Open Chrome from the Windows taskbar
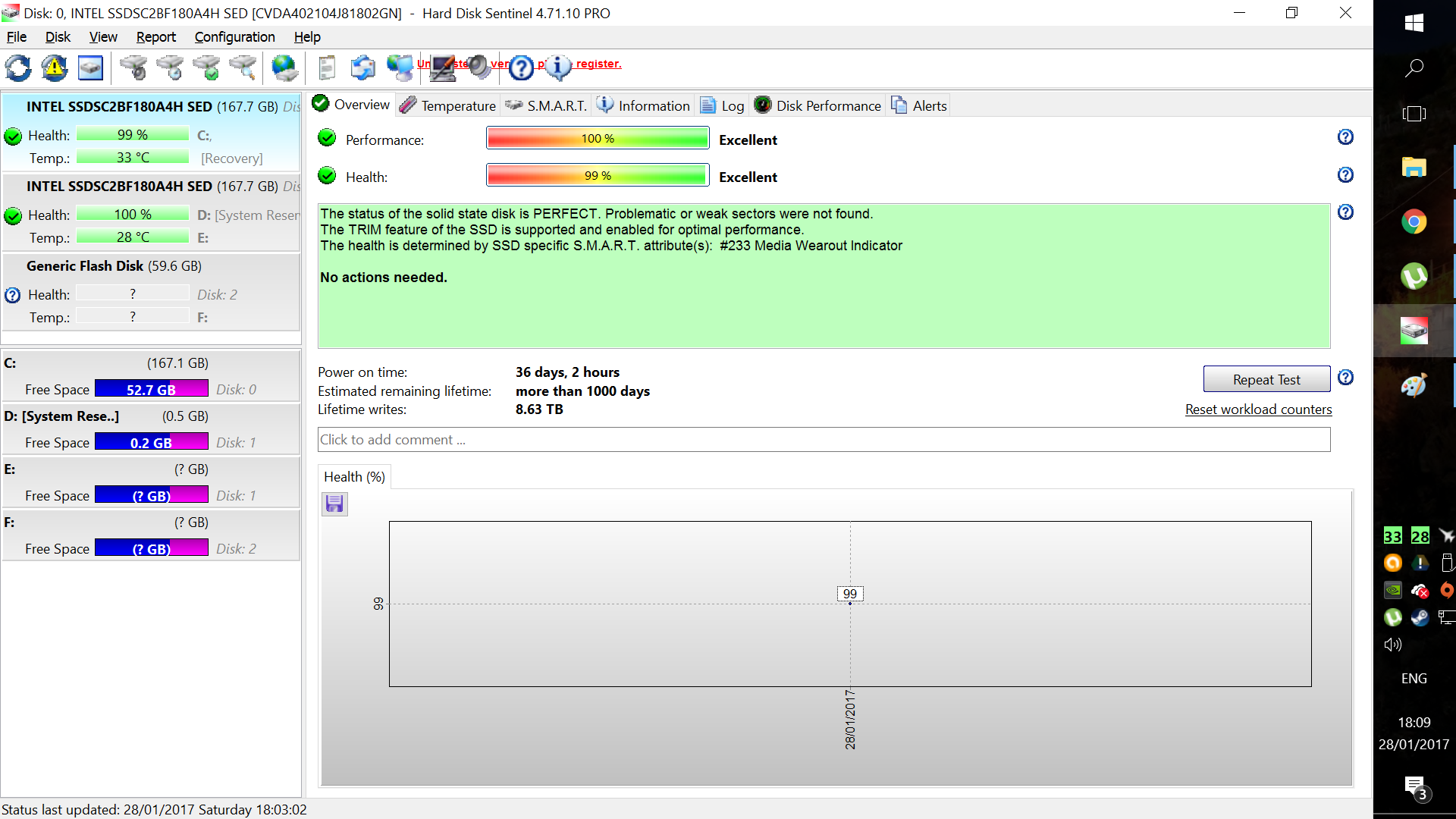 (x=1414, y=222)
